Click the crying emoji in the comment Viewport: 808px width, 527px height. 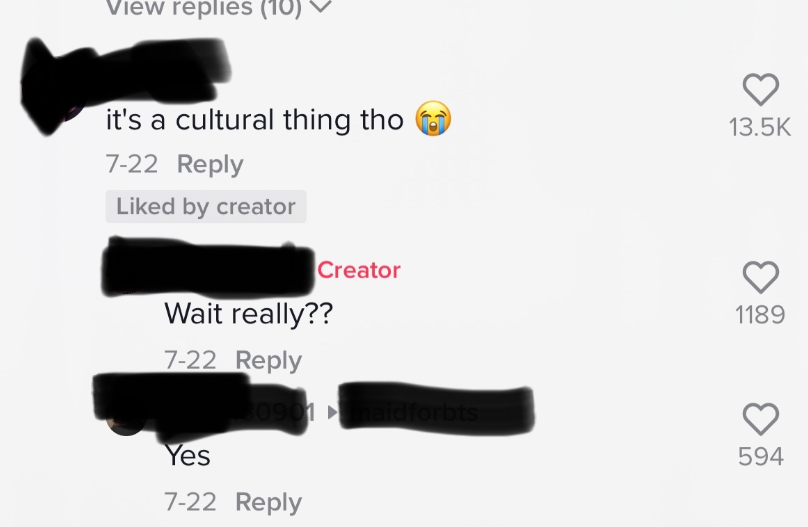pos(433,118)
